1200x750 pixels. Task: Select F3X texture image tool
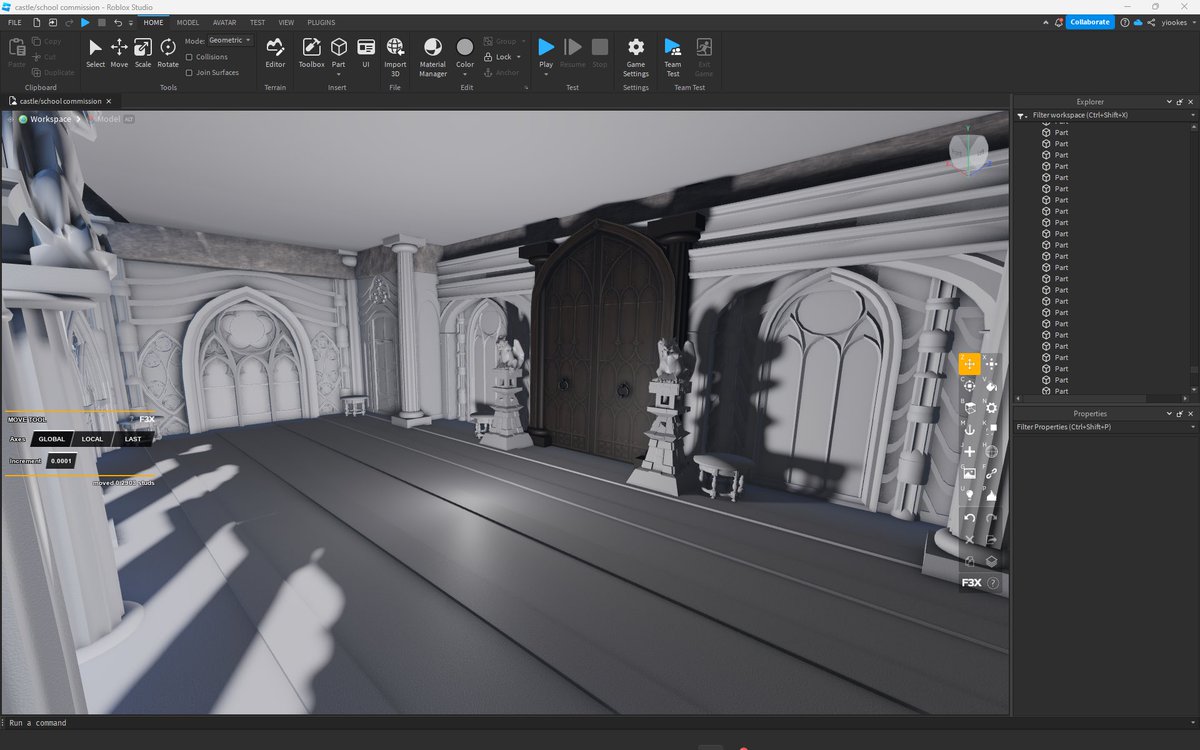(969, 474)
